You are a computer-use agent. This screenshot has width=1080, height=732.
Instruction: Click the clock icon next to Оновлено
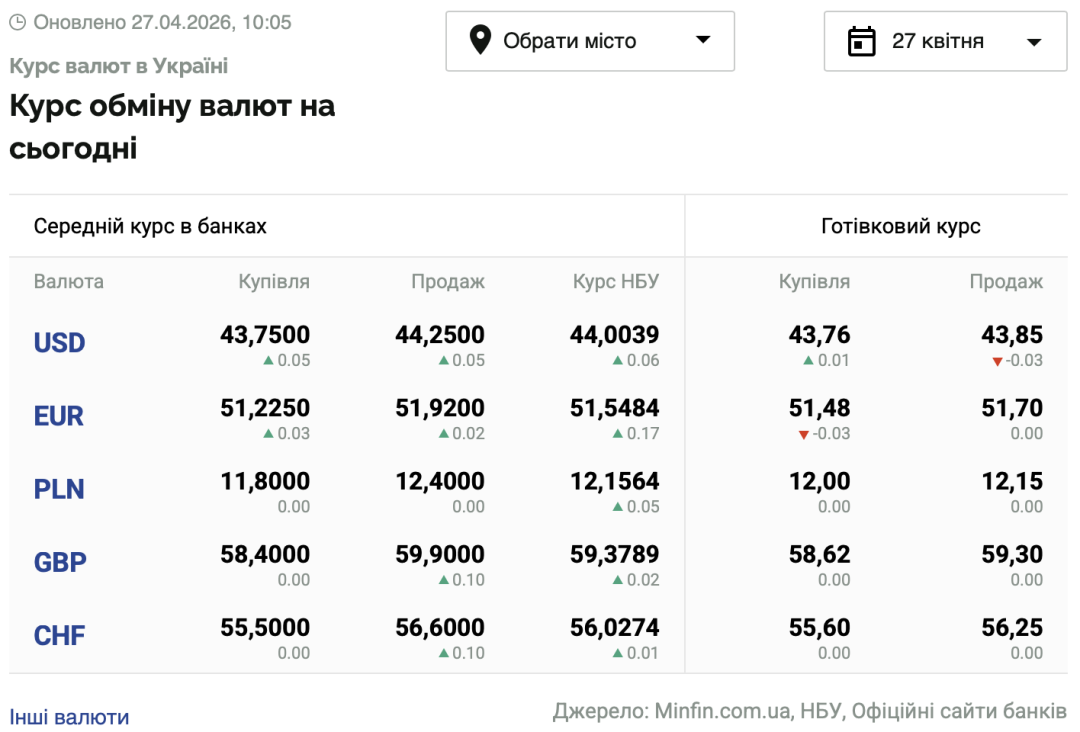[17, 22]
